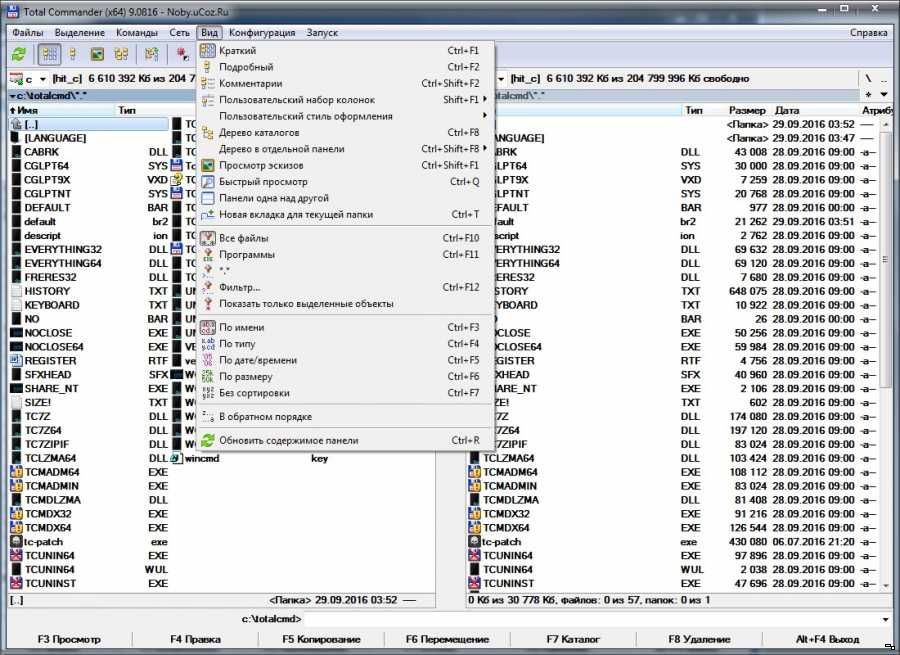900x655 pixels.
Task: Click the TCMADM64 file icon in left panel
Action: [16, 472]
